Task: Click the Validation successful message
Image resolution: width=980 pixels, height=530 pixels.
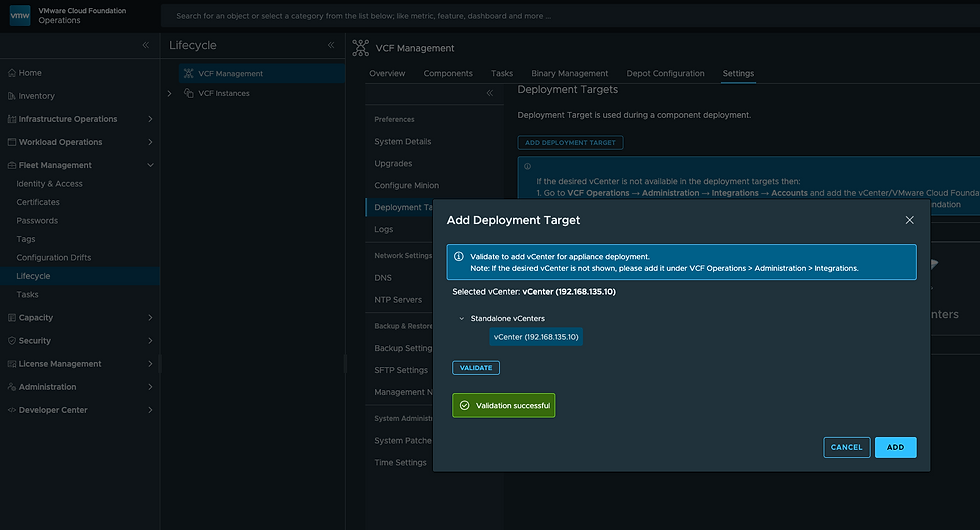Action: pos(504,406)
